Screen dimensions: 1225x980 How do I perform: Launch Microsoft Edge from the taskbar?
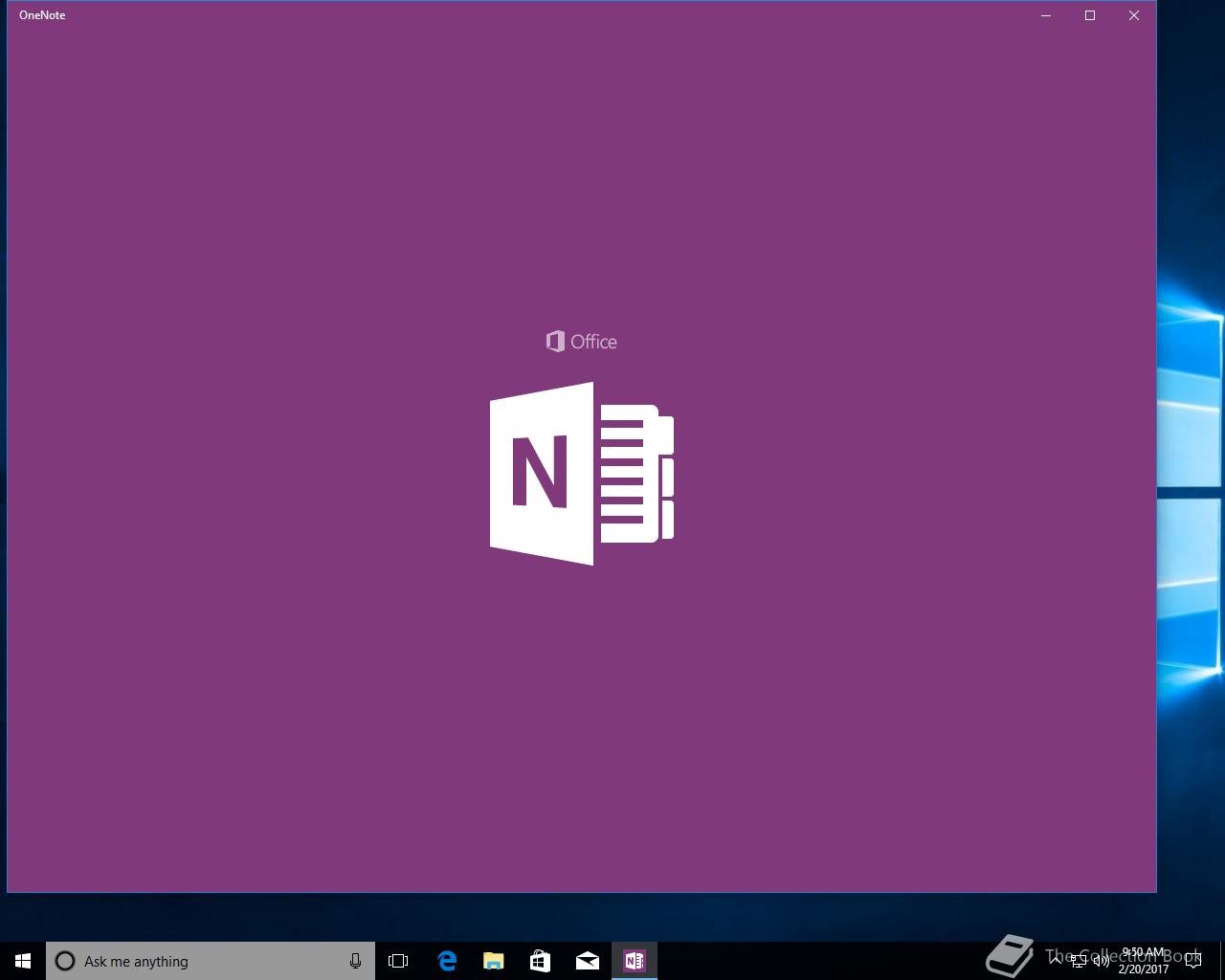click(x=447, y=961)
